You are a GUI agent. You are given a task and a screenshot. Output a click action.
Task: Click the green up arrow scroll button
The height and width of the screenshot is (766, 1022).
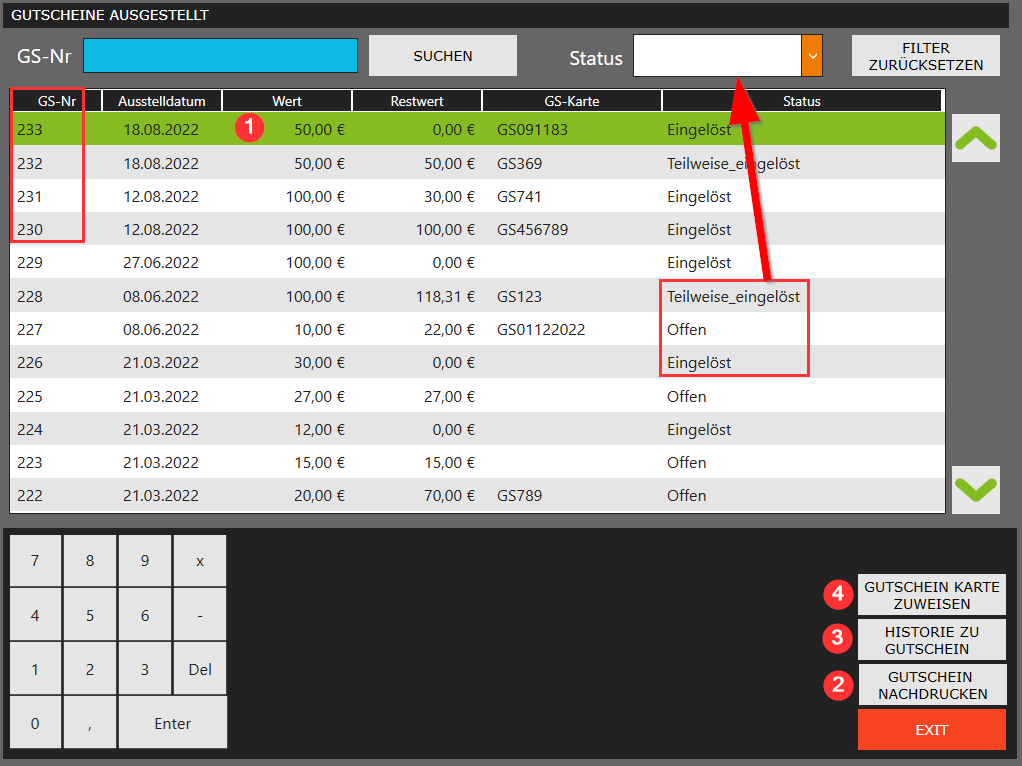976,138
